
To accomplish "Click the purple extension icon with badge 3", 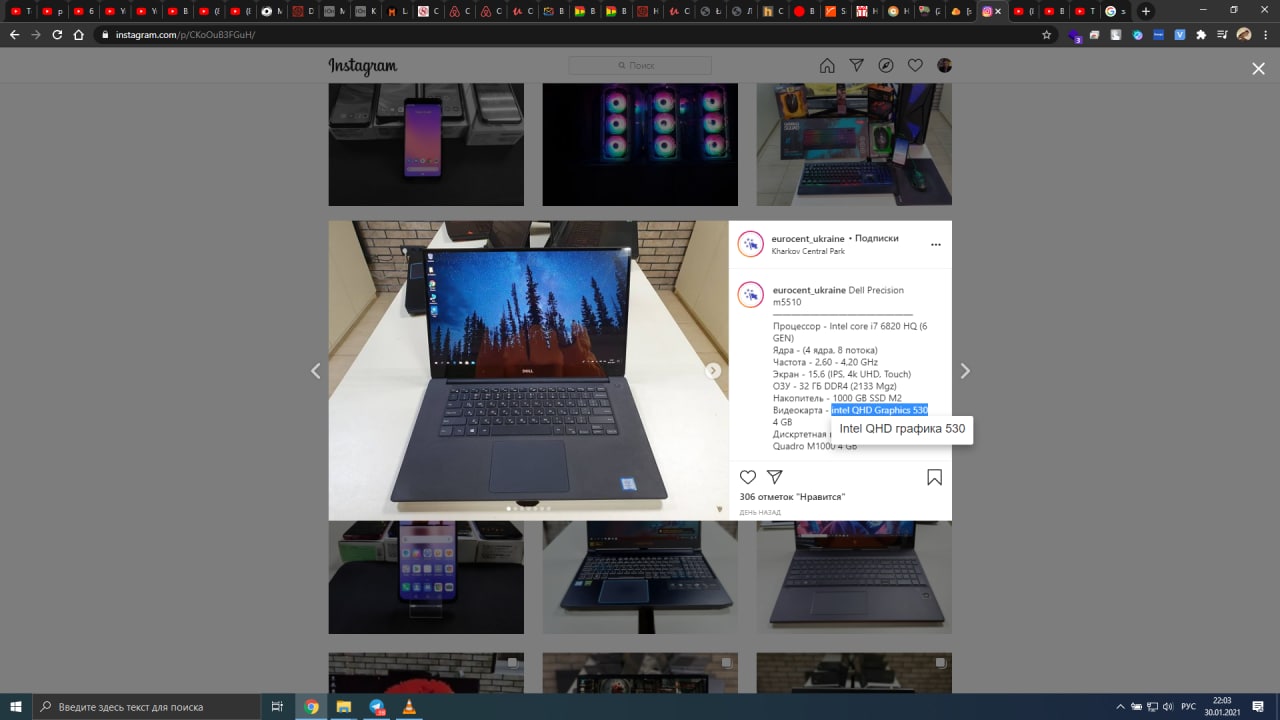I will click(1075, 35).
